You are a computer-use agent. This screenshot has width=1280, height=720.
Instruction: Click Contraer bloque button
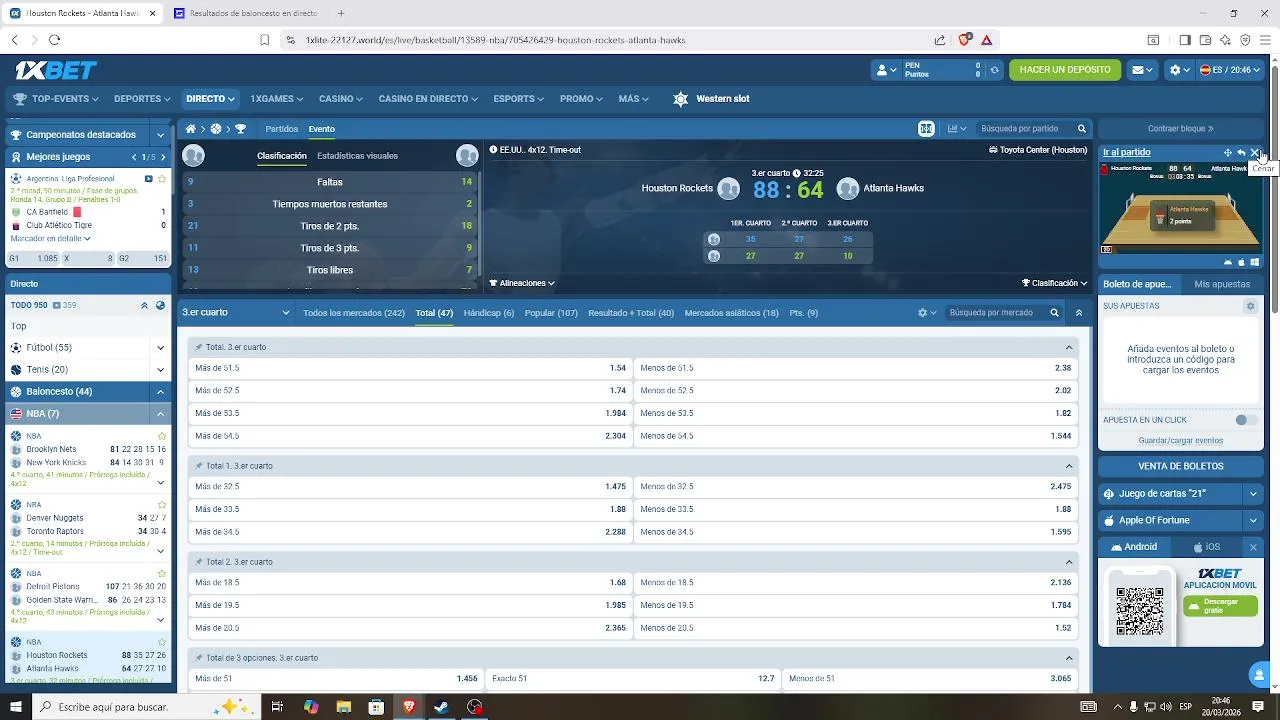click(x=1181, y=129)
